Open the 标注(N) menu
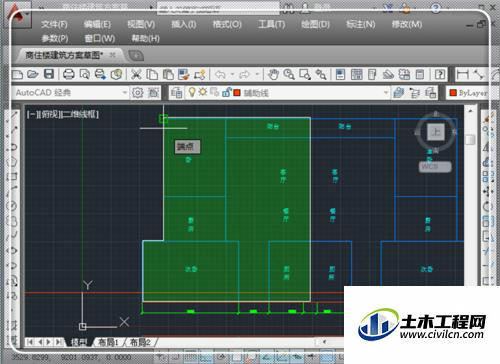500x364 pixels. coord(361,24)
